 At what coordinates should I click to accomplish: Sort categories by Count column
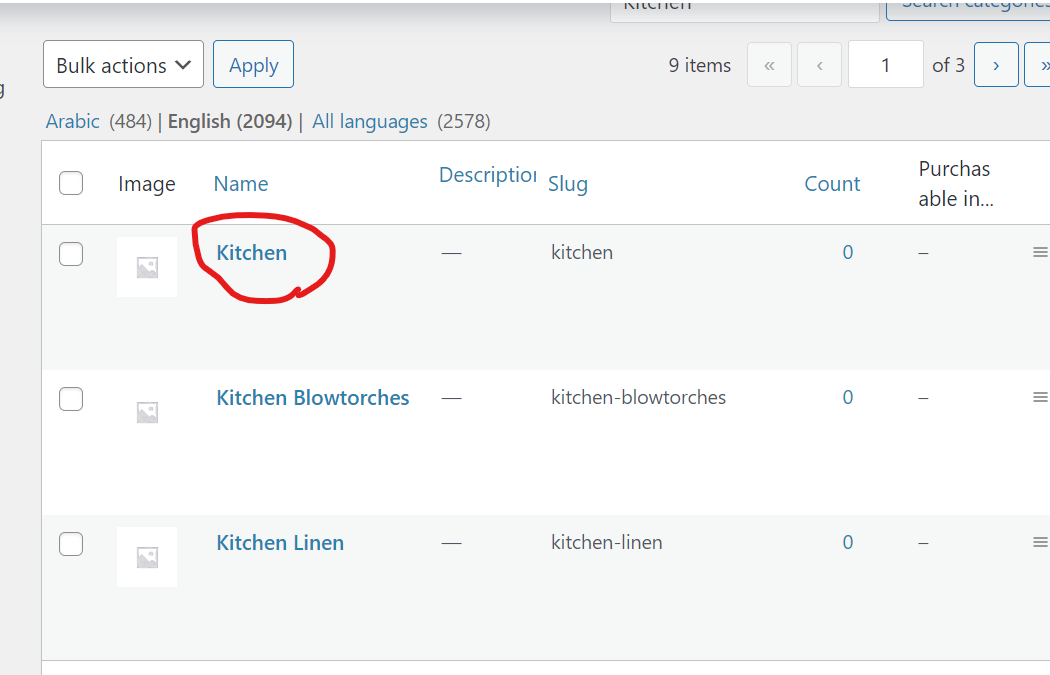point(832,183)
